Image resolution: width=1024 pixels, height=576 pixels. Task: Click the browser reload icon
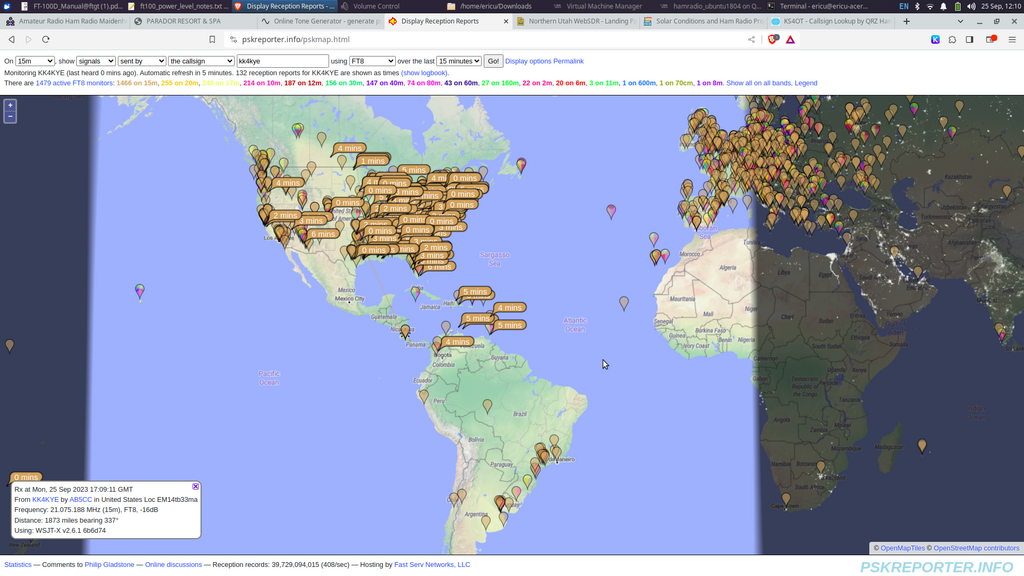[46, 40]
